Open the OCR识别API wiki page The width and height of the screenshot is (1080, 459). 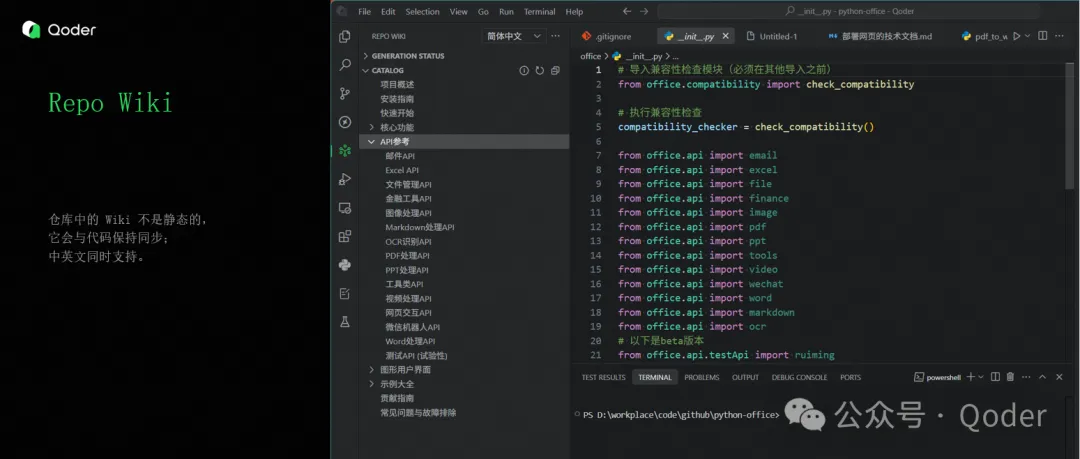click(x=408, y=241)
